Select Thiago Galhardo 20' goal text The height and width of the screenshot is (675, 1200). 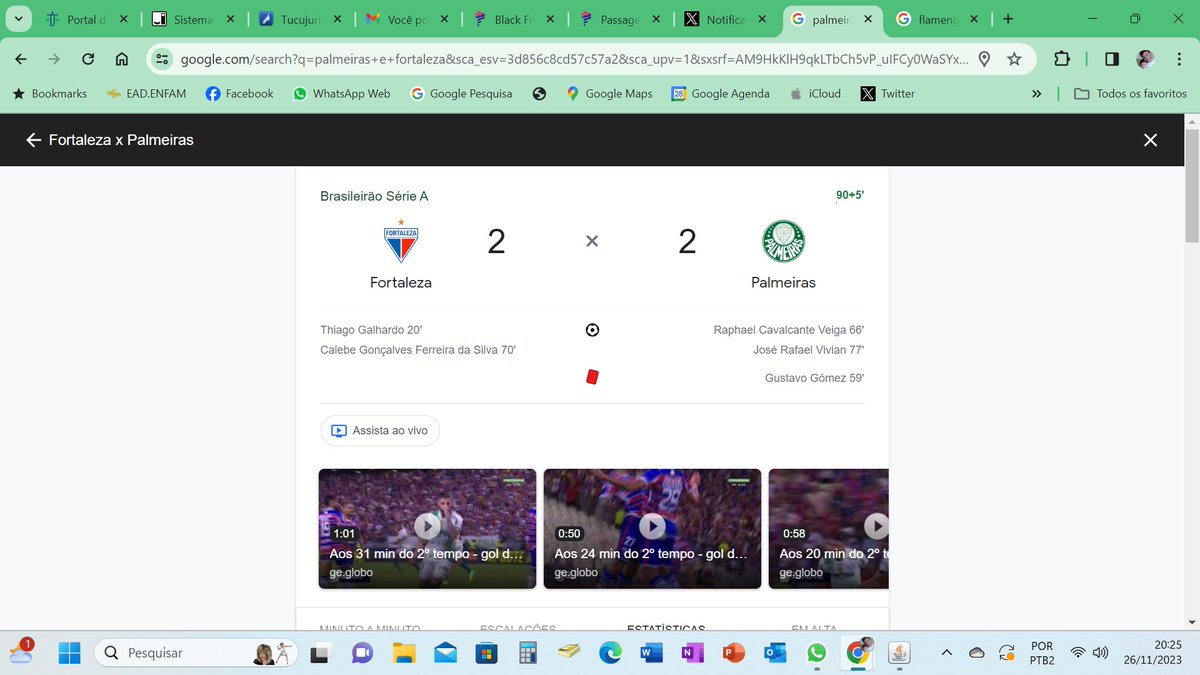[x=372, y=330]
